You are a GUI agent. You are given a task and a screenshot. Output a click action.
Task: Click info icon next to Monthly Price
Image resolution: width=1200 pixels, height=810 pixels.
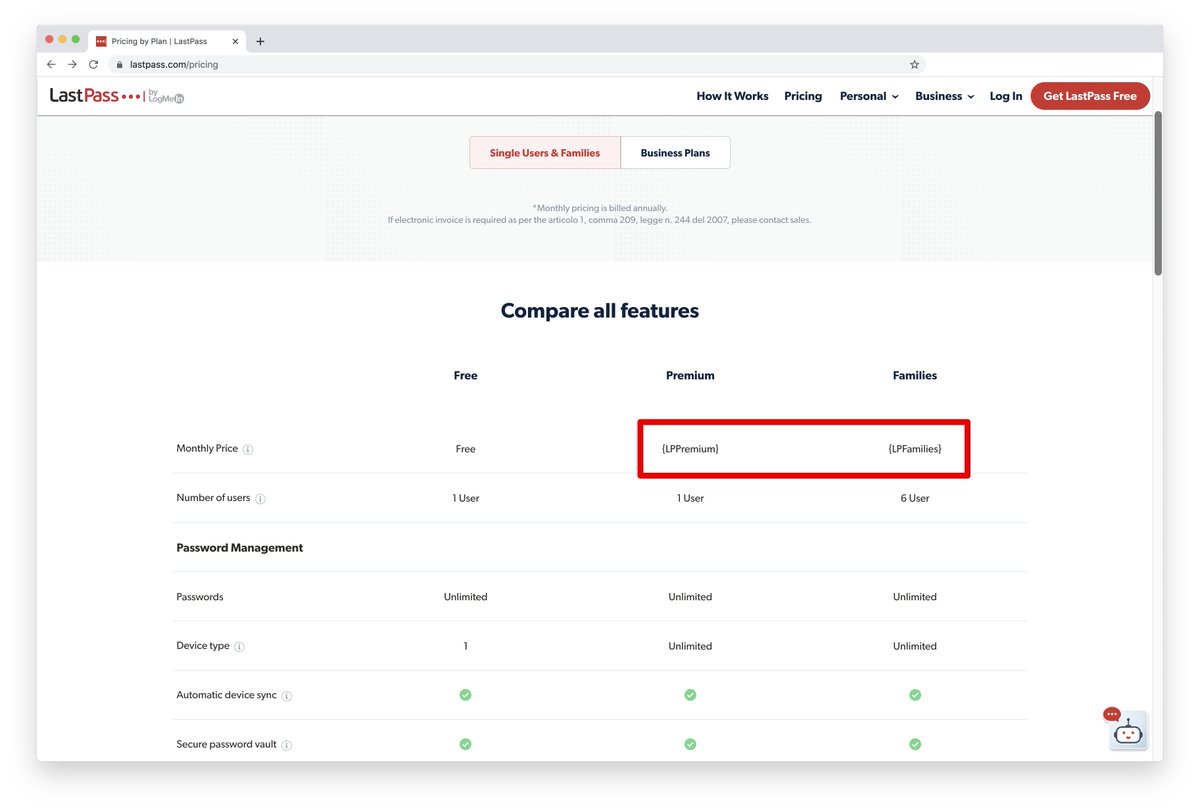pyautogui.click(x=248, y=450)
